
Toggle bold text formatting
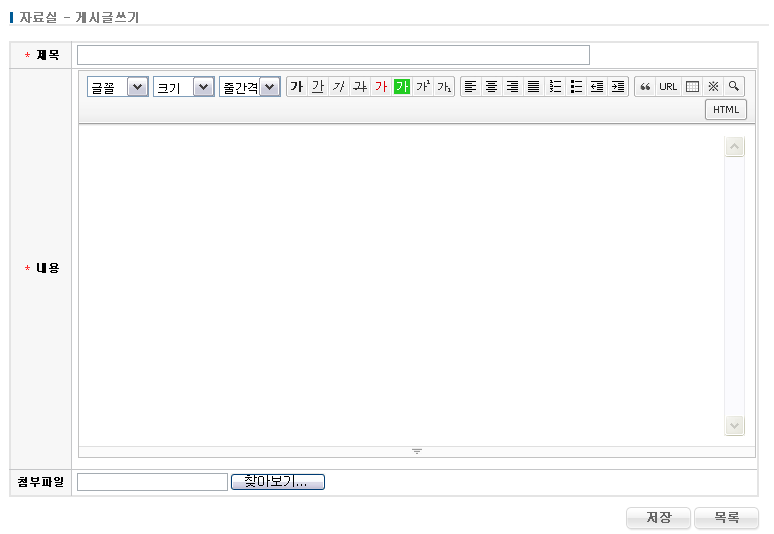point(296,87)
